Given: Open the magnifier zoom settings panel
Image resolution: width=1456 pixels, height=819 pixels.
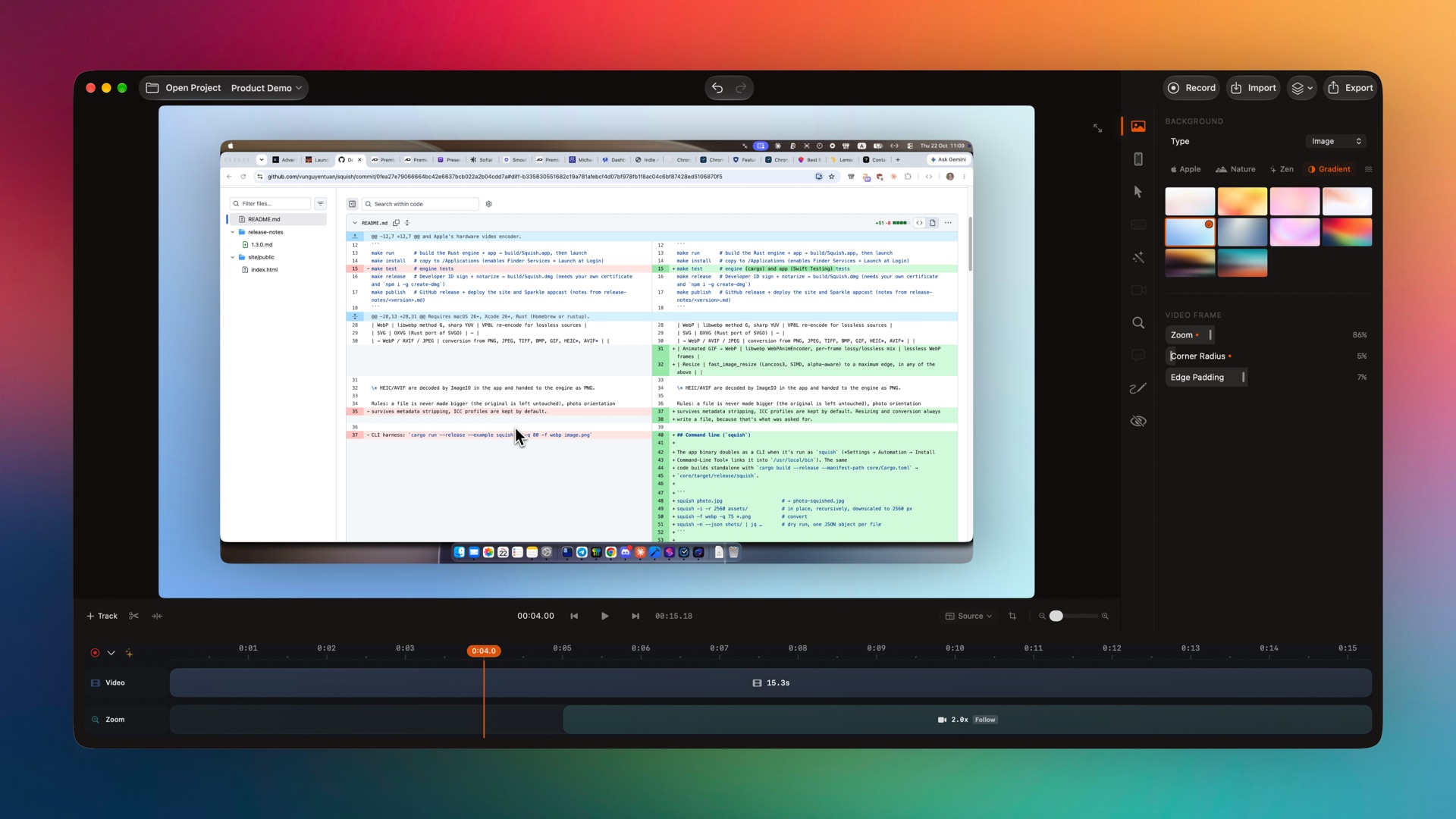Looking at the screenshot, I should [1138, 323].
